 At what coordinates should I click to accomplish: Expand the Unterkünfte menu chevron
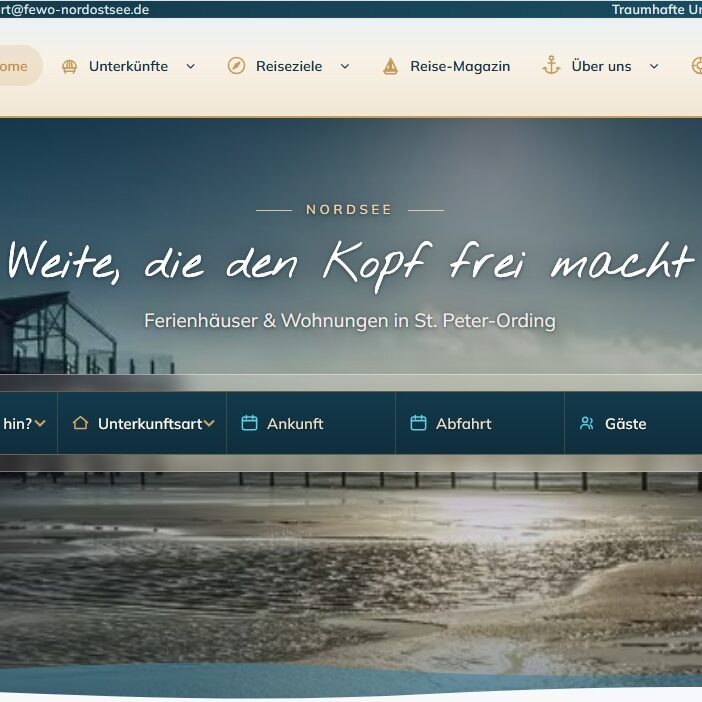pyautogui.click(x=191, y=66)
